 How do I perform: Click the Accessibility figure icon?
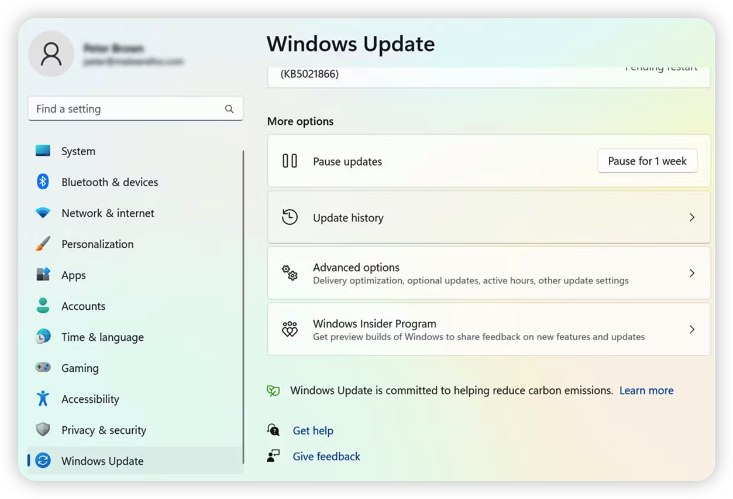coord(43,398)
